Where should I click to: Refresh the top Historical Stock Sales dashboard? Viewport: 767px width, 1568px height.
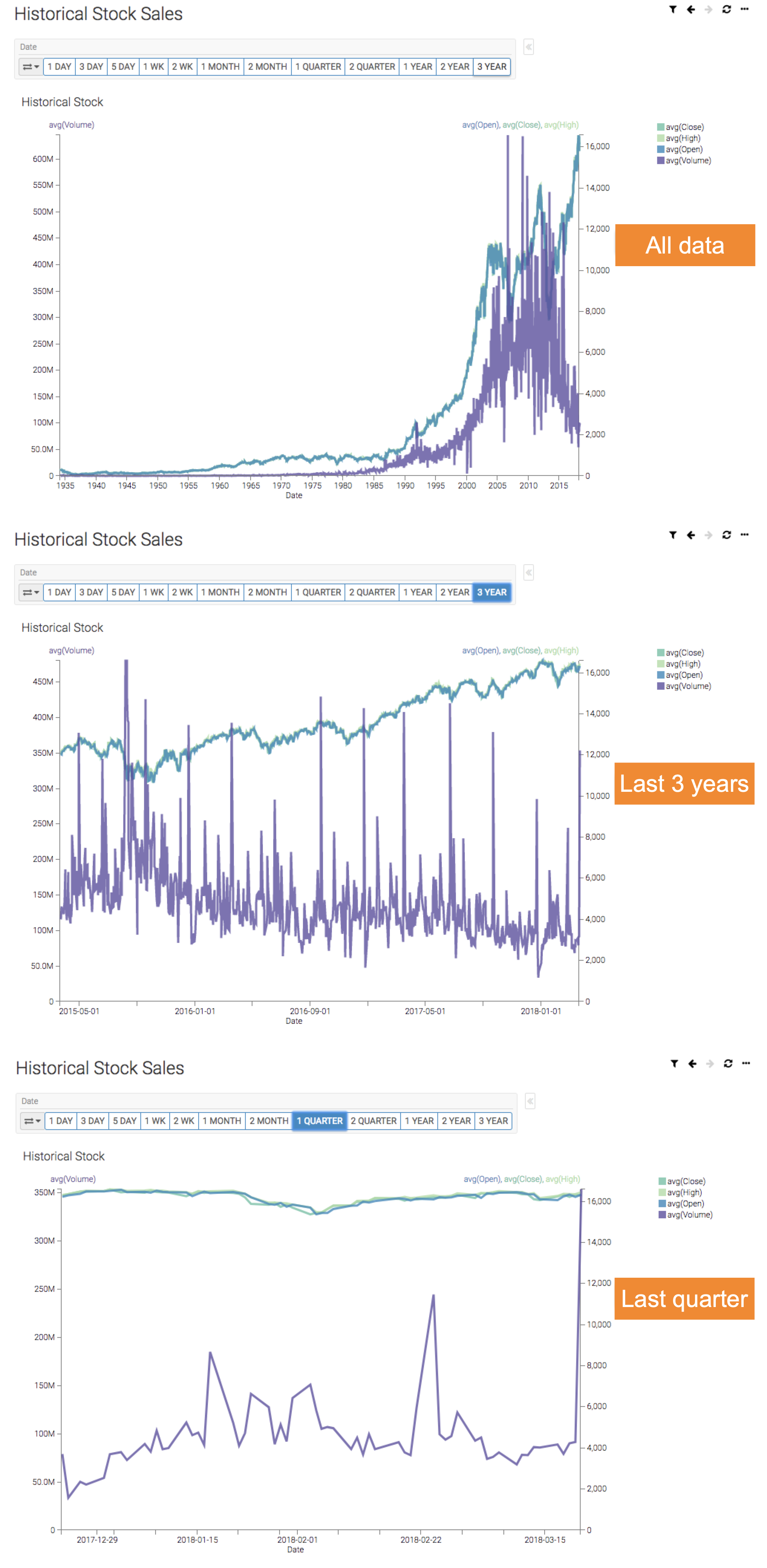[726, 9]
